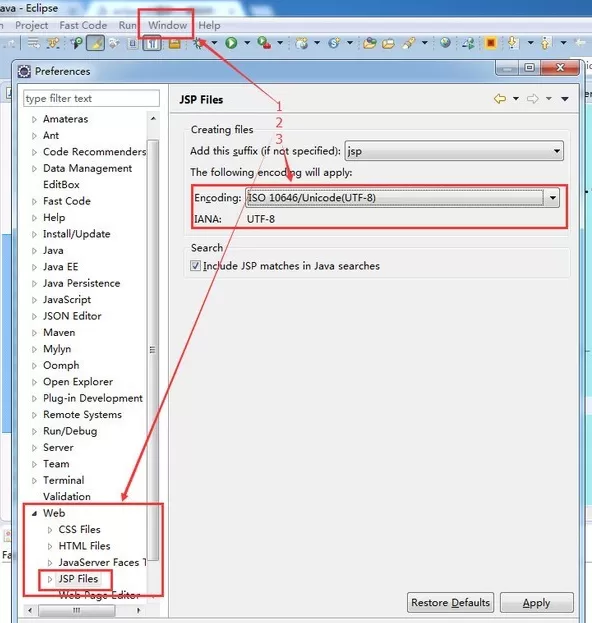Select EditBox in preferences tree
Screen dimensions: 592x623
61,185
